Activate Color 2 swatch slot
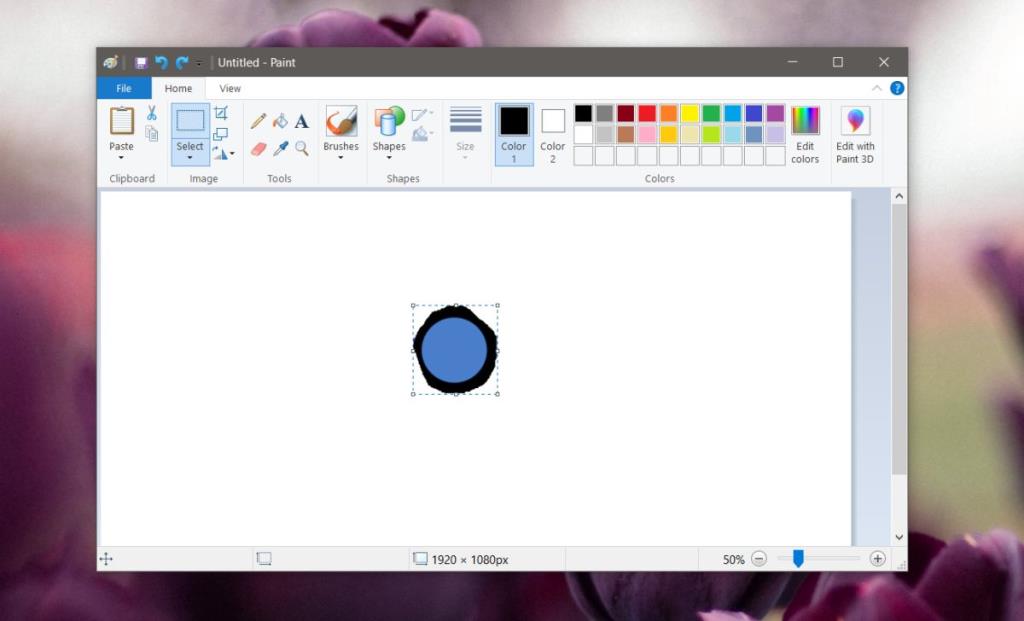The image size is (1024, 621). point(551,130)
